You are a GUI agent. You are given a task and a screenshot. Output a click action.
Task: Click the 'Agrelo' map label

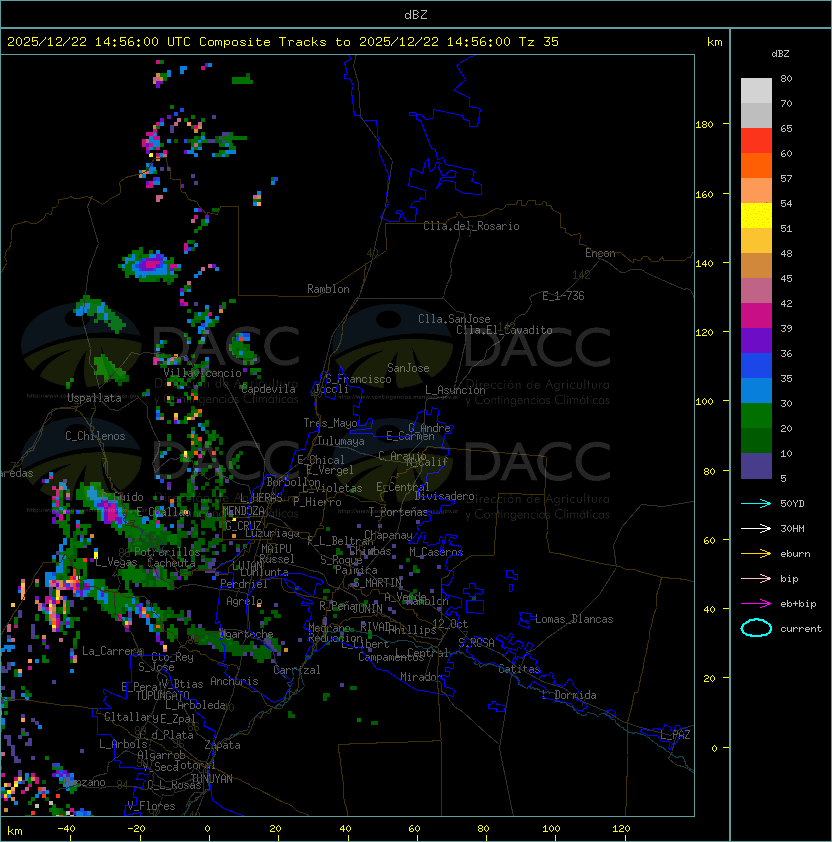point(244,601)
